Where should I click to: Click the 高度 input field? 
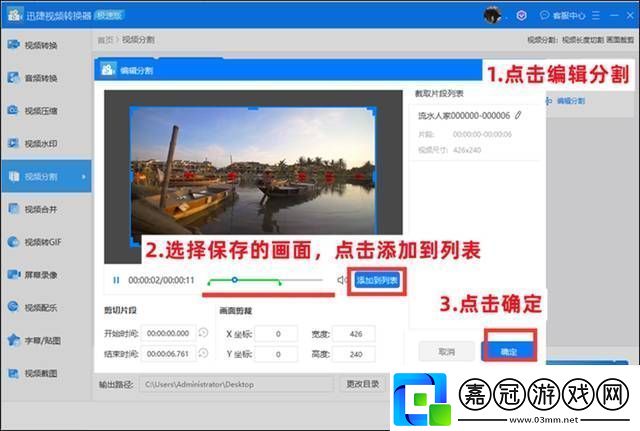point(354,354)
